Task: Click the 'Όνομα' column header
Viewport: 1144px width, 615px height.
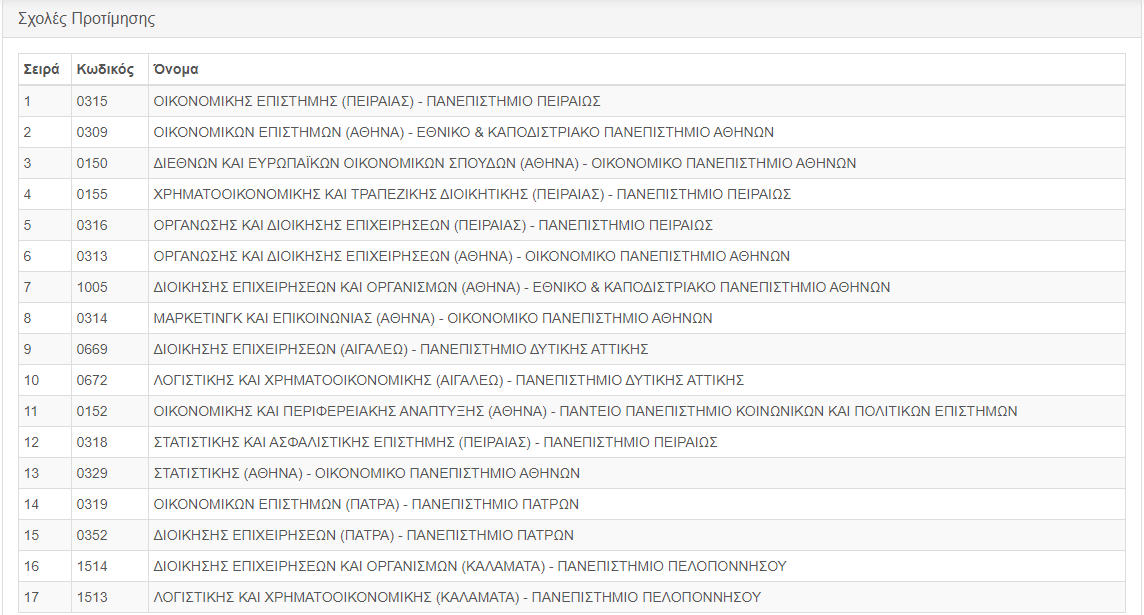Action: [x=176, y=70]
